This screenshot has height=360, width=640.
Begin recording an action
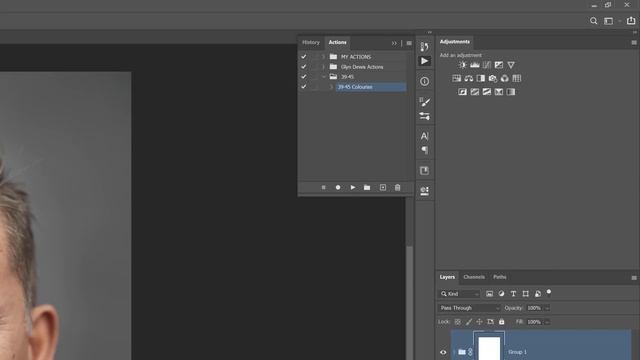(x=338, y=187)
